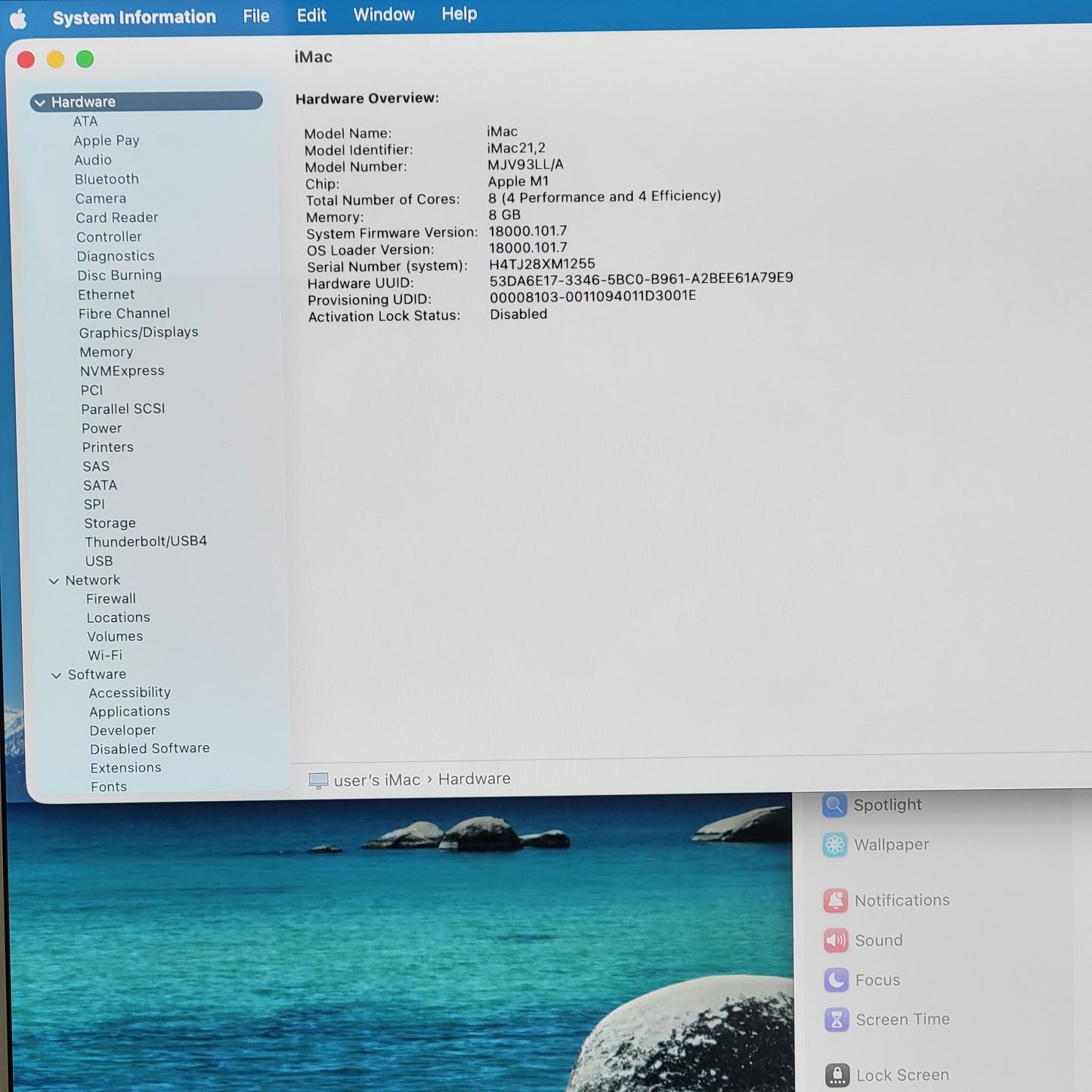Select Thunderbolt/USB4 in the sidebar

tap(146, 542)
